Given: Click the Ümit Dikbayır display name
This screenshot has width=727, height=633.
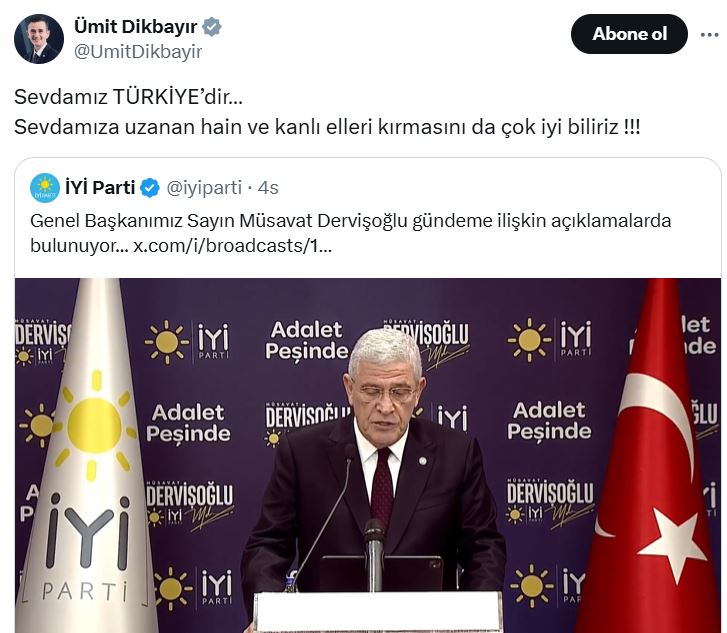Looking at the screenshot, I should [135, 26].
